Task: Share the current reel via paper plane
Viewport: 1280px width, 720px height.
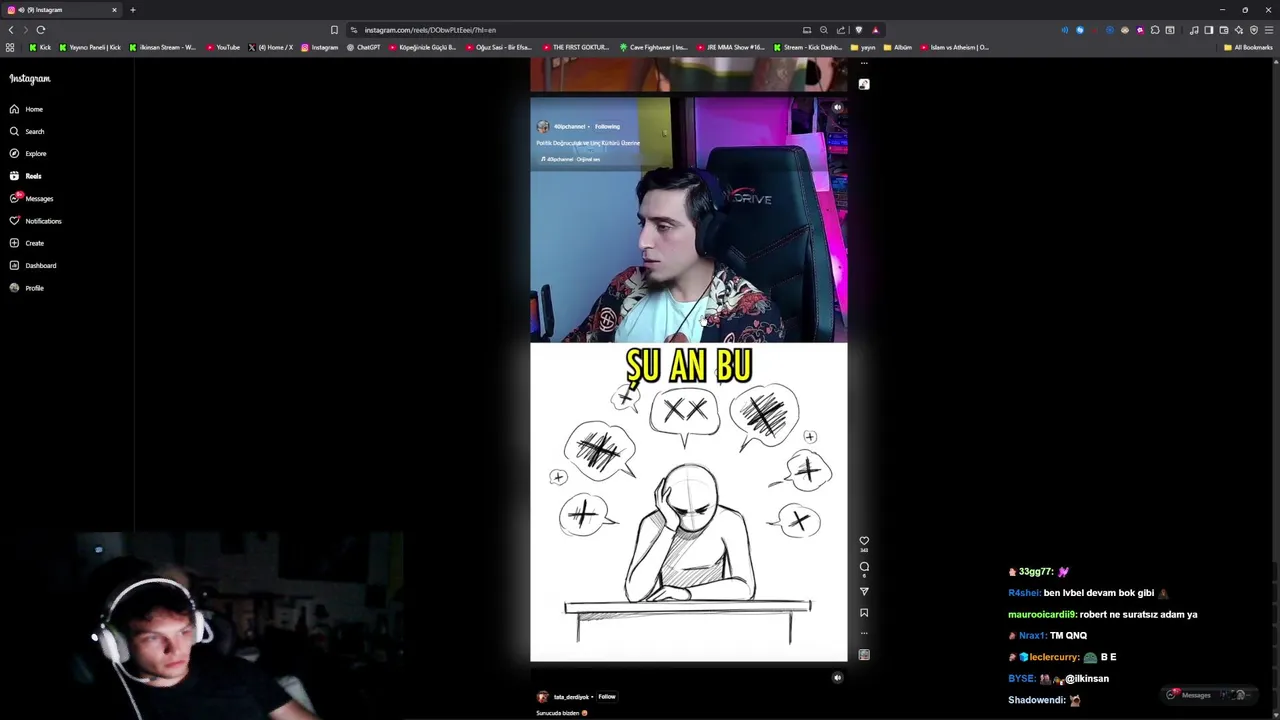Action: coord(864,591)
